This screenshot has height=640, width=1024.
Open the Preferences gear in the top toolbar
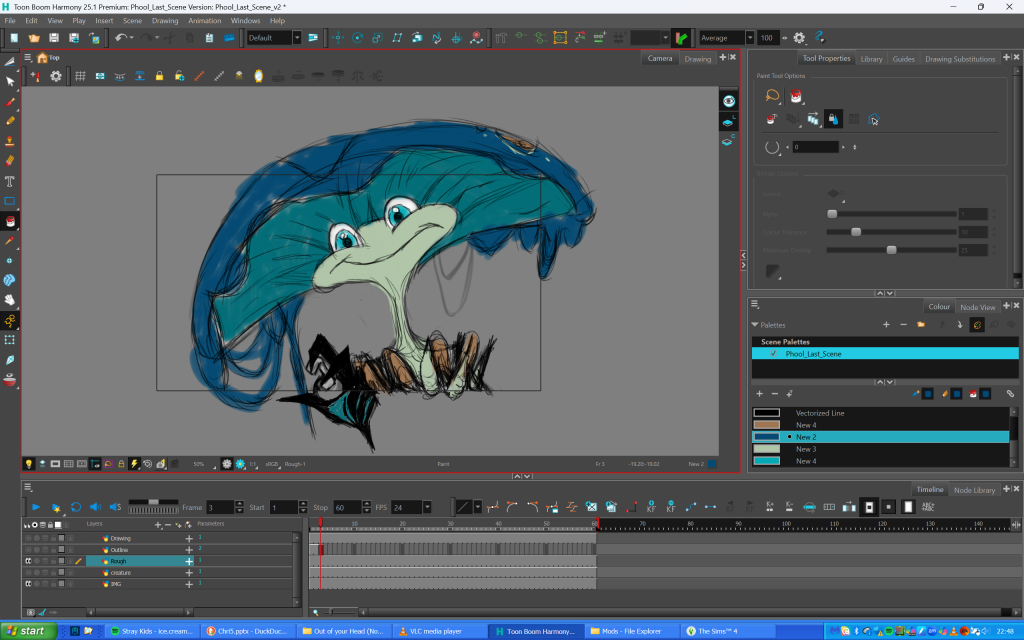pyautogui.click(x=799, y=38)
